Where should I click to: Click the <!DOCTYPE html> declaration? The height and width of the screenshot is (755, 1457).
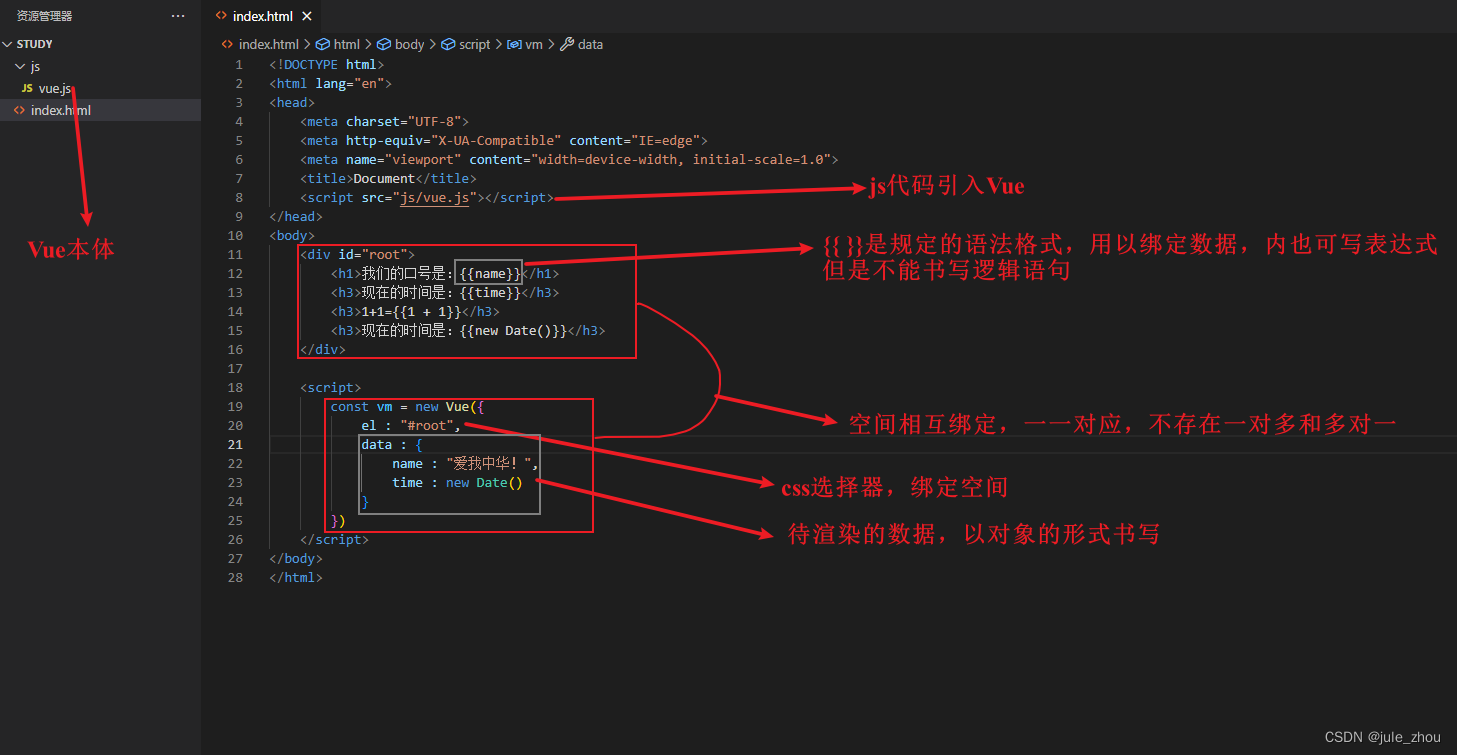tap(327, 65)
